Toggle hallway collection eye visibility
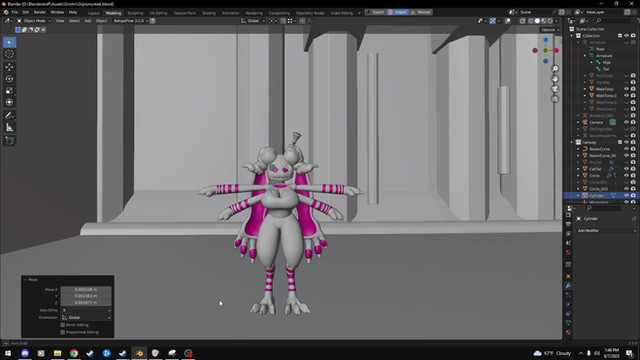This screenshot has width=640, height=360. coord(626,142)
